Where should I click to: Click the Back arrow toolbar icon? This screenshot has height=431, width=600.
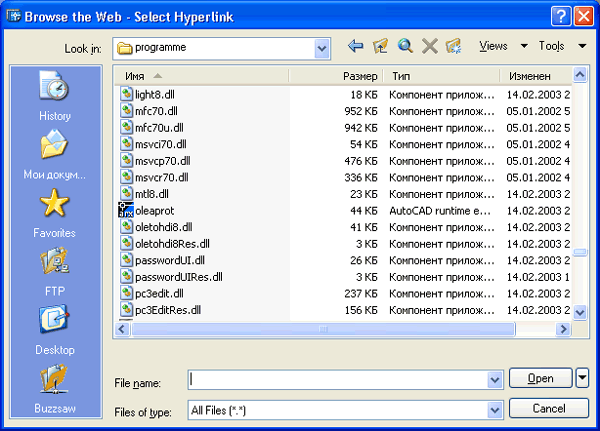tap(355, 46)
